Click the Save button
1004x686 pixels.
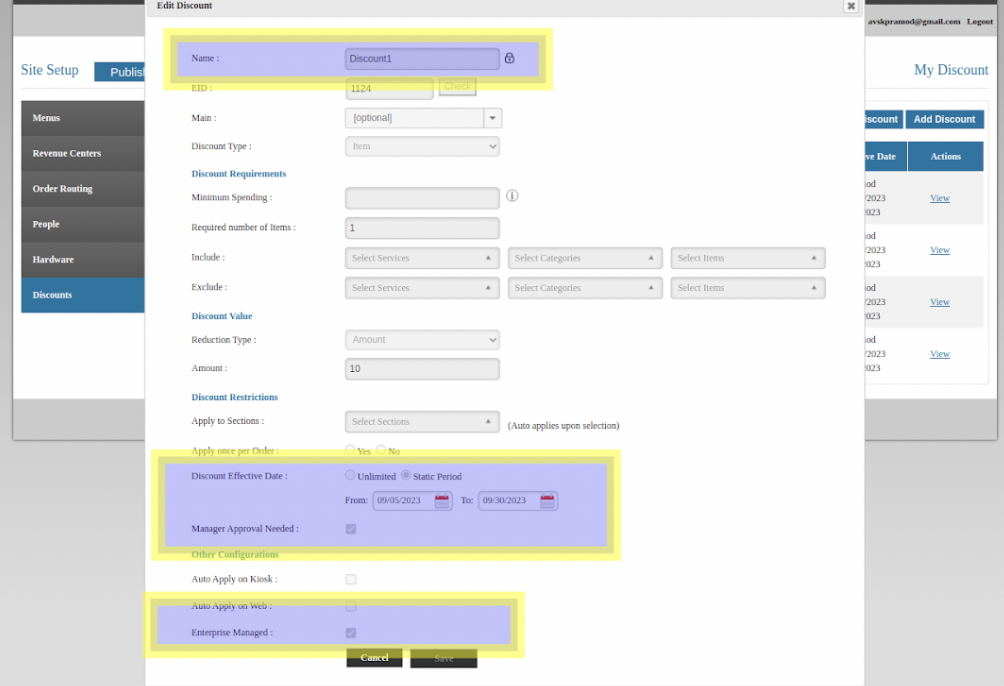[444, 658]
